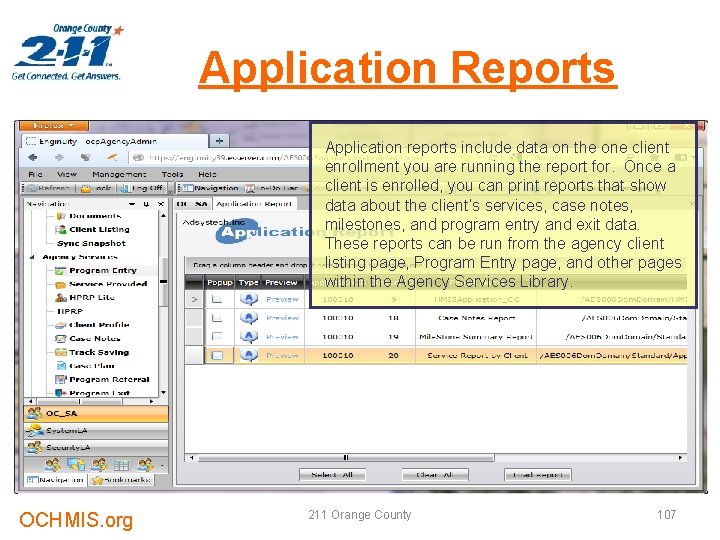Open the Documents tree item
The height and width of the screenshot is (540, 720).
[89, 216]
